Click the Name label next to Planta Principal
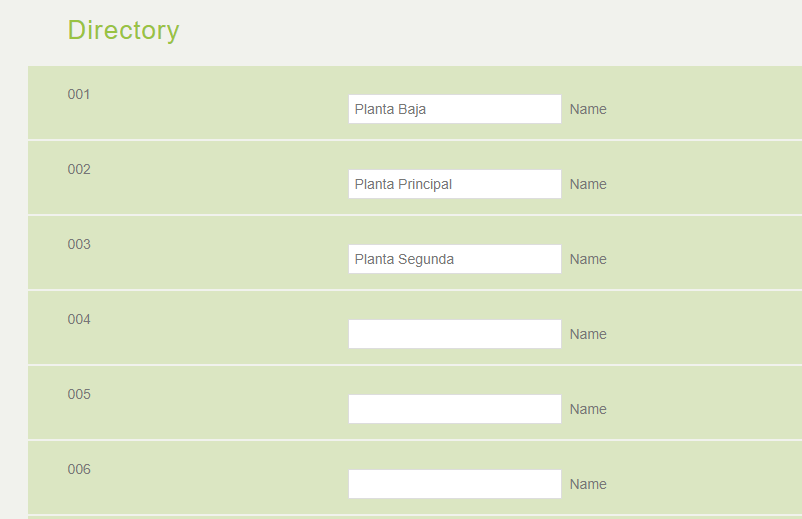802x519 pixels. (x=588, y=185)
